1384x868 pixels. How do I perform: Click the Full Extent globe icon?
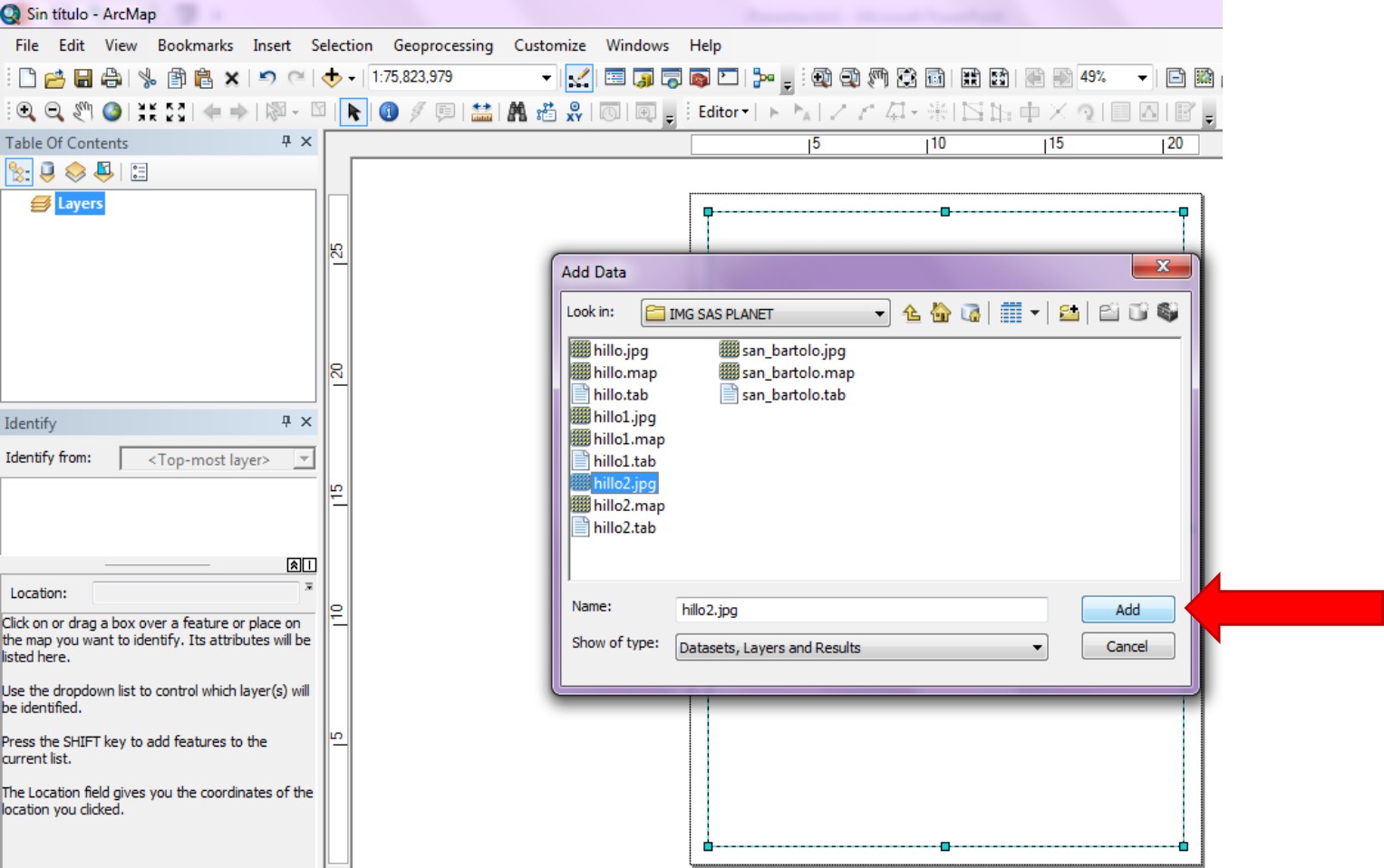coord(111,111)
